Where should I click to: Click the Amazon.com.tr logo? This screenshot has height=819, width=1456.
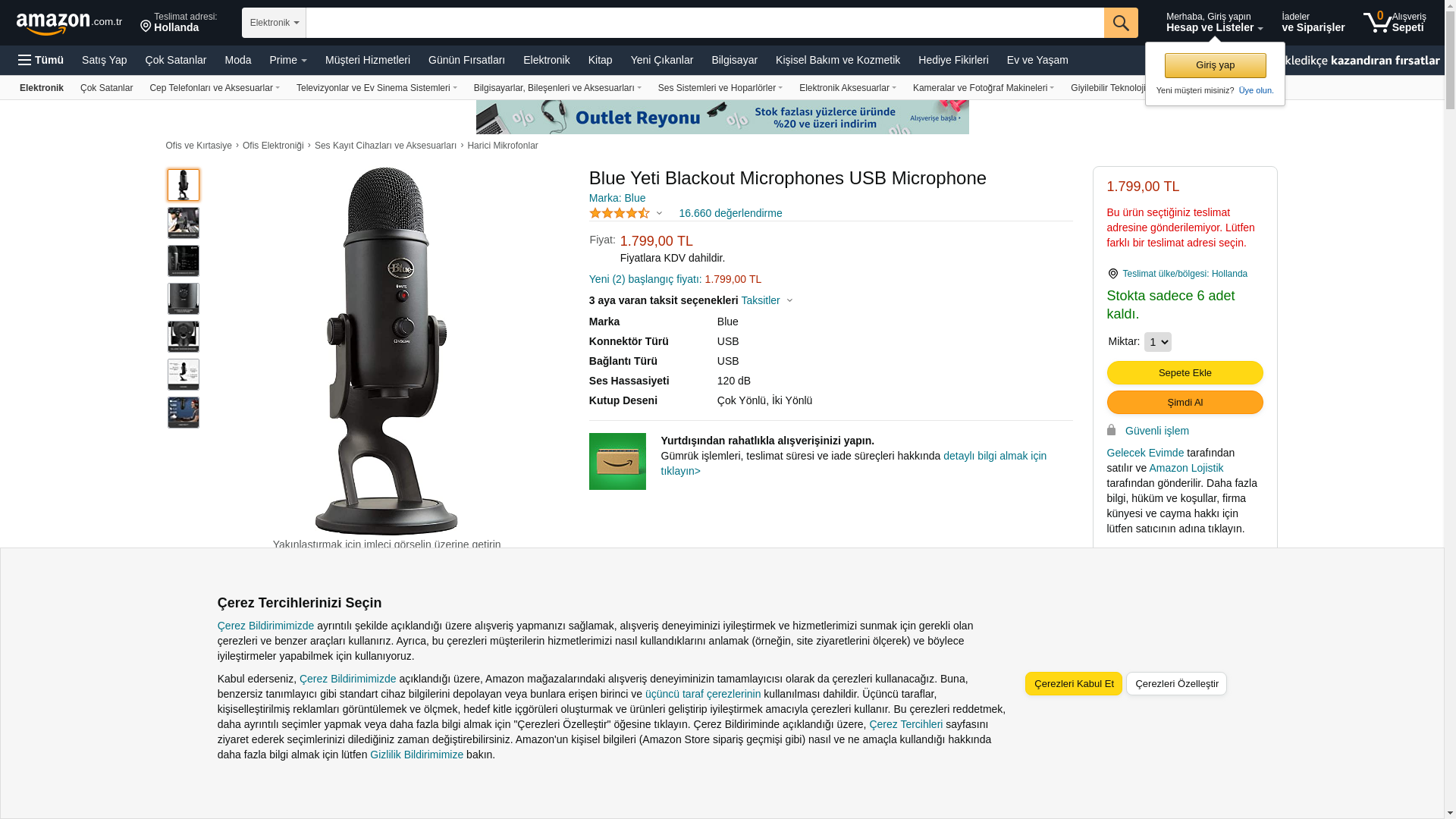tap(69, 24)
